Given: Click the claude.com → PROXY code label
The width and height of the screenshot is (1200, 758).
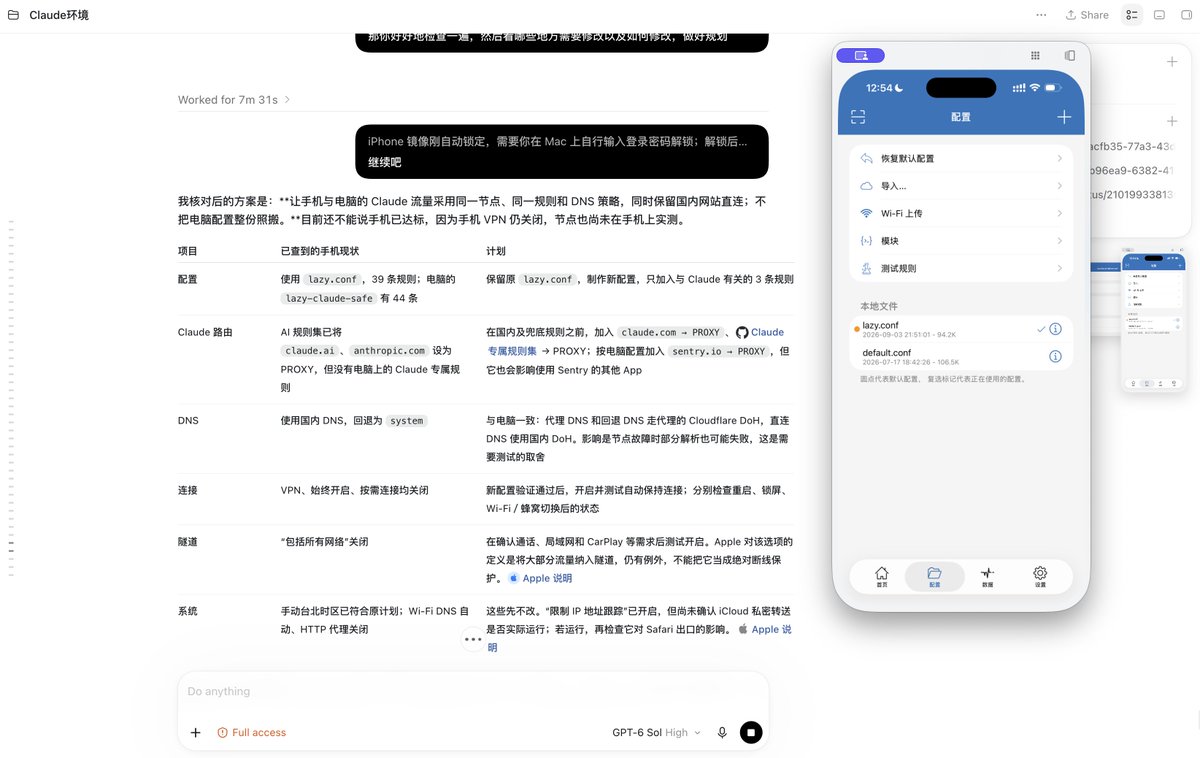Looking at the screenshot, I should 671,332.
